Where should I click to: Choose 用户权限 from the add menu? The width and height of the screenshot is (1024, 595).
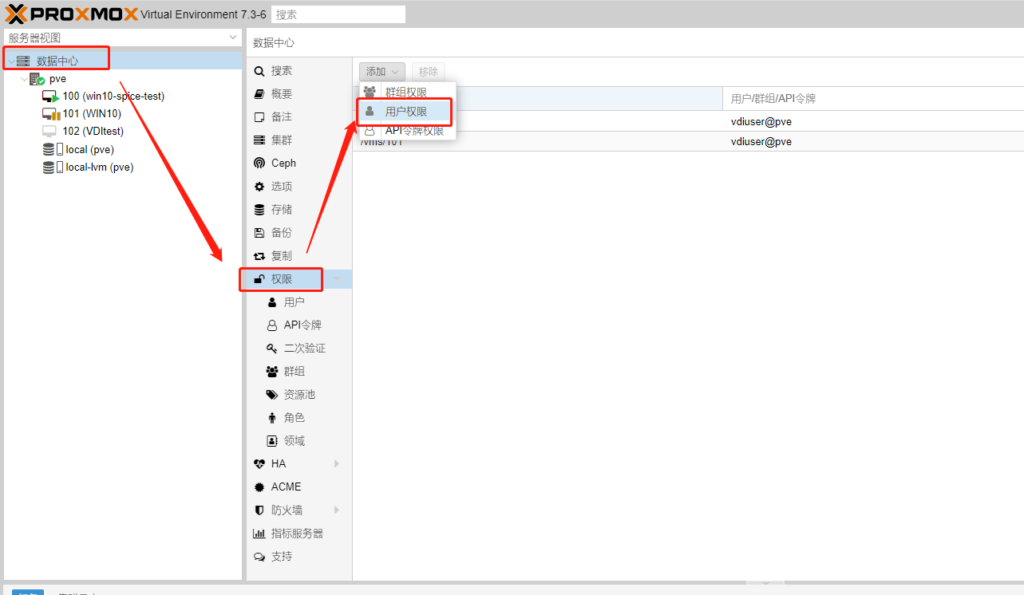point(405,112)
